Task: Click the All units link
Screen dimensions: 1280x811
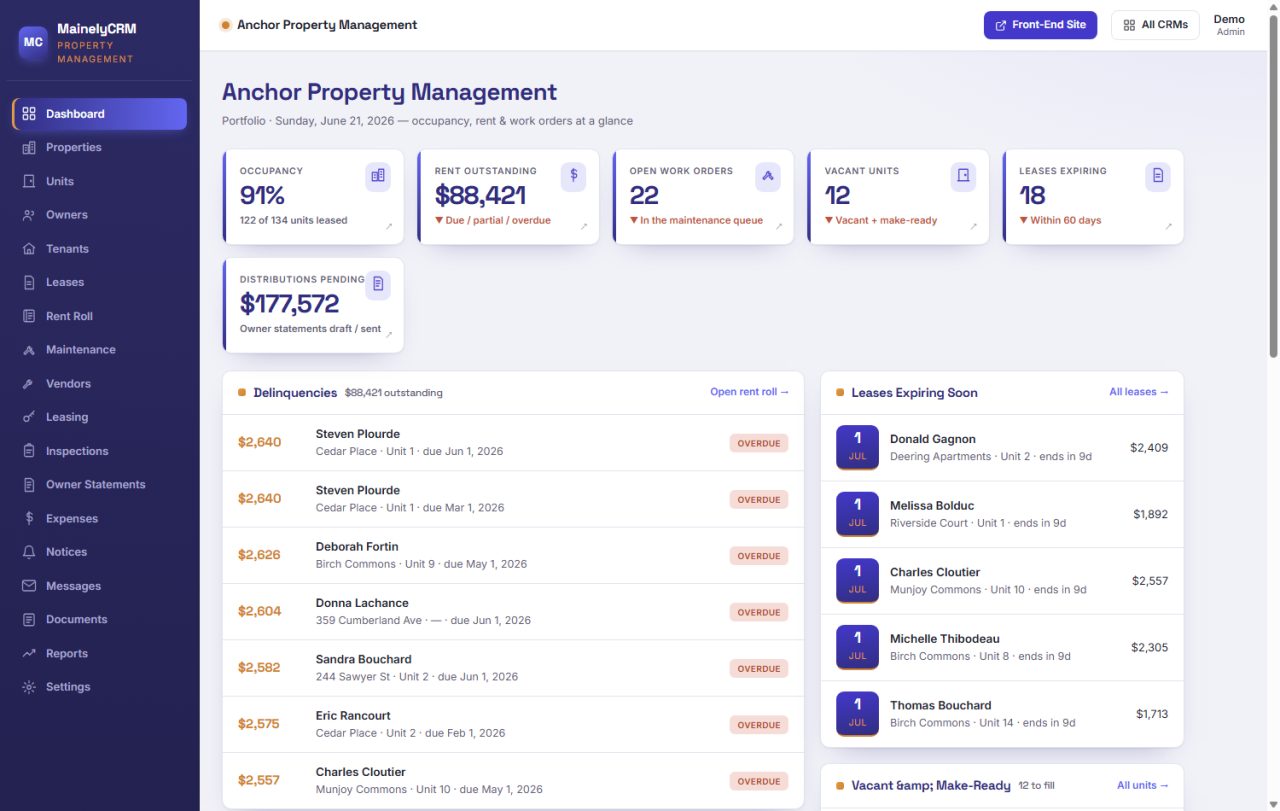Action: (1143, 785)
